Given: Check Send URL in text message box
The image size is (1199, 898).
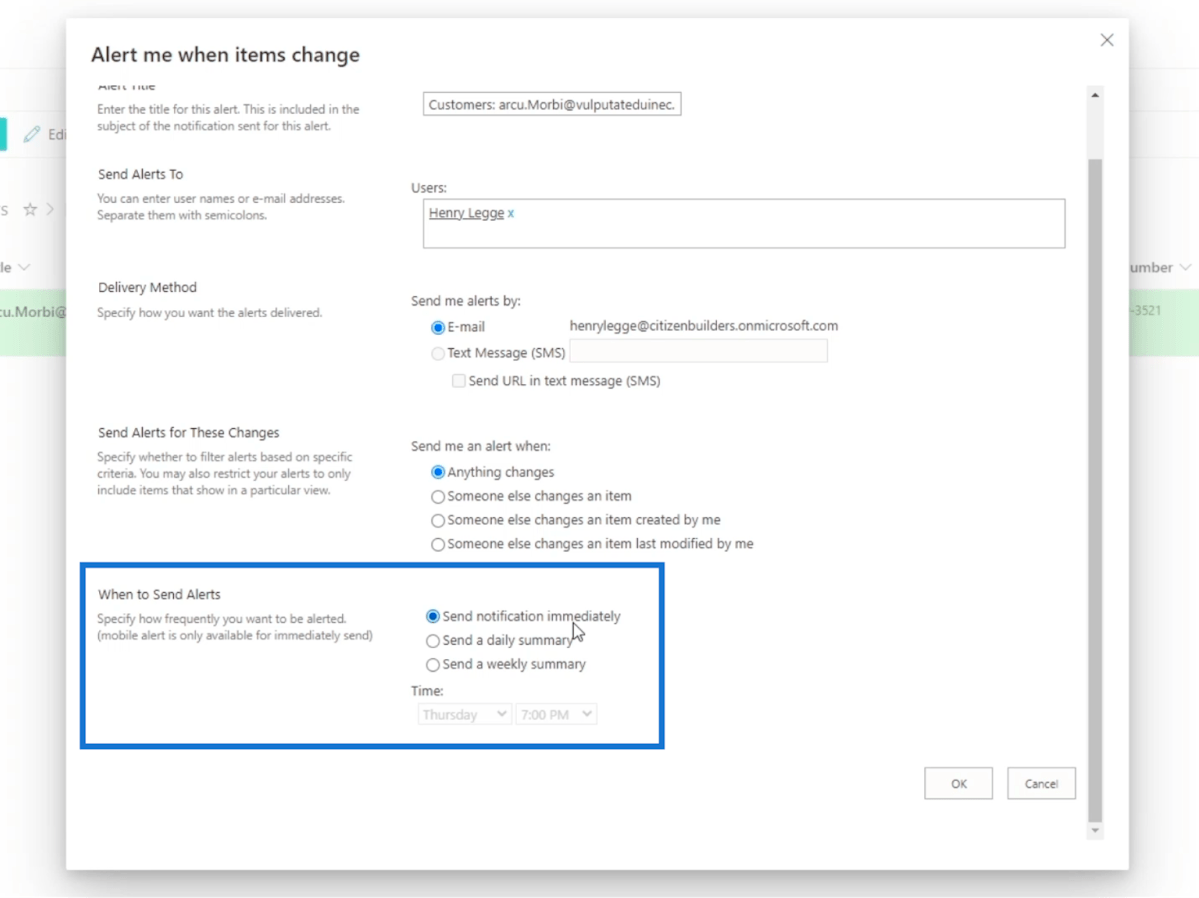Looking at the screenshot, I should [x=458, y=381].
